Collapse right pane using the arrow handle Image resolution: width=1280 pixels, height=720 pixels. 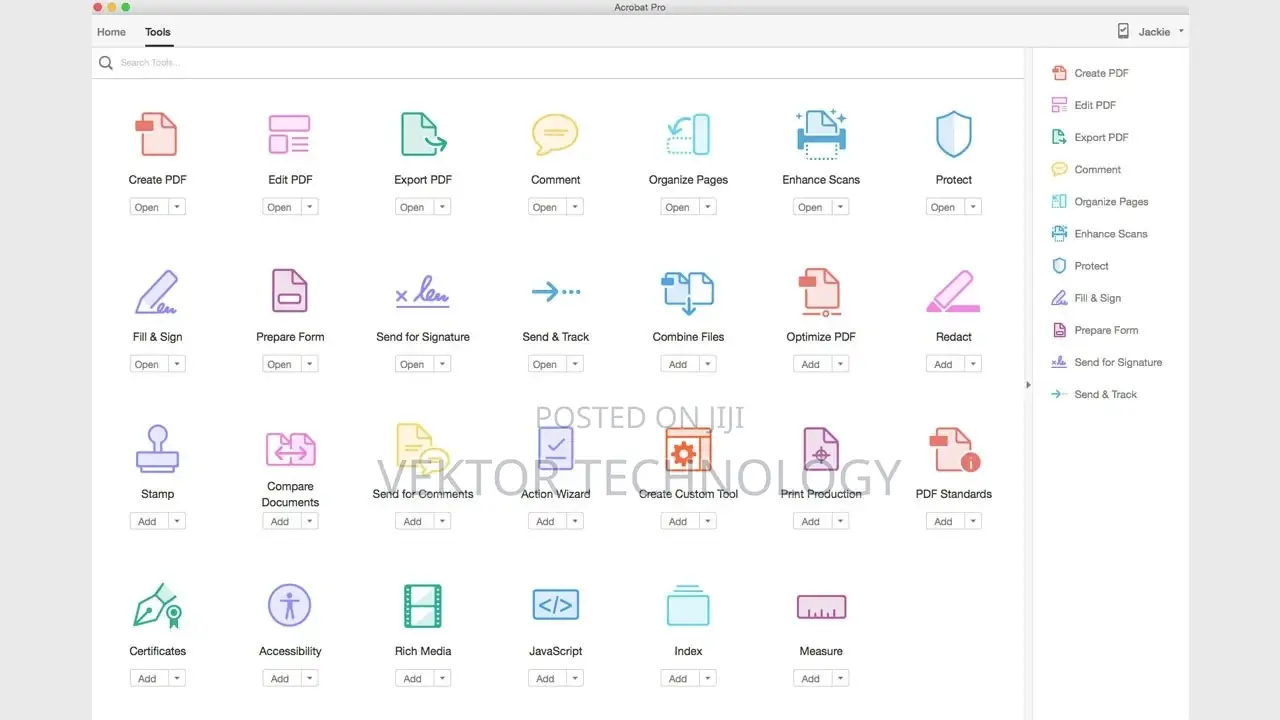pos(1028,384)
